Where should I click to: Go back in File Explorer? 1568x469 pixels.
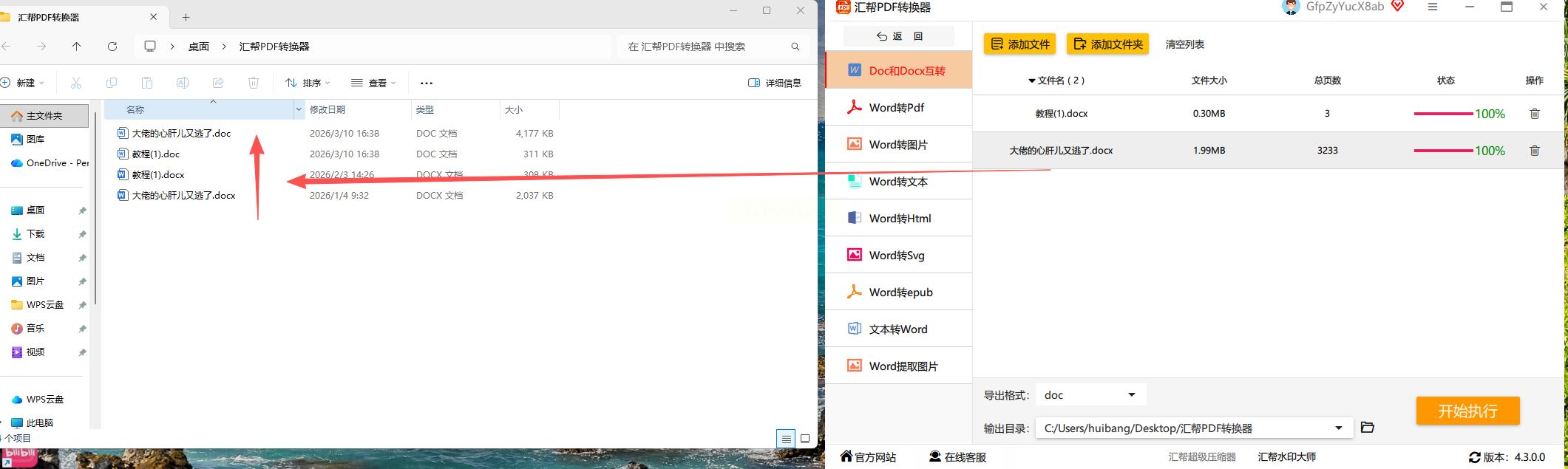[6, 47]
